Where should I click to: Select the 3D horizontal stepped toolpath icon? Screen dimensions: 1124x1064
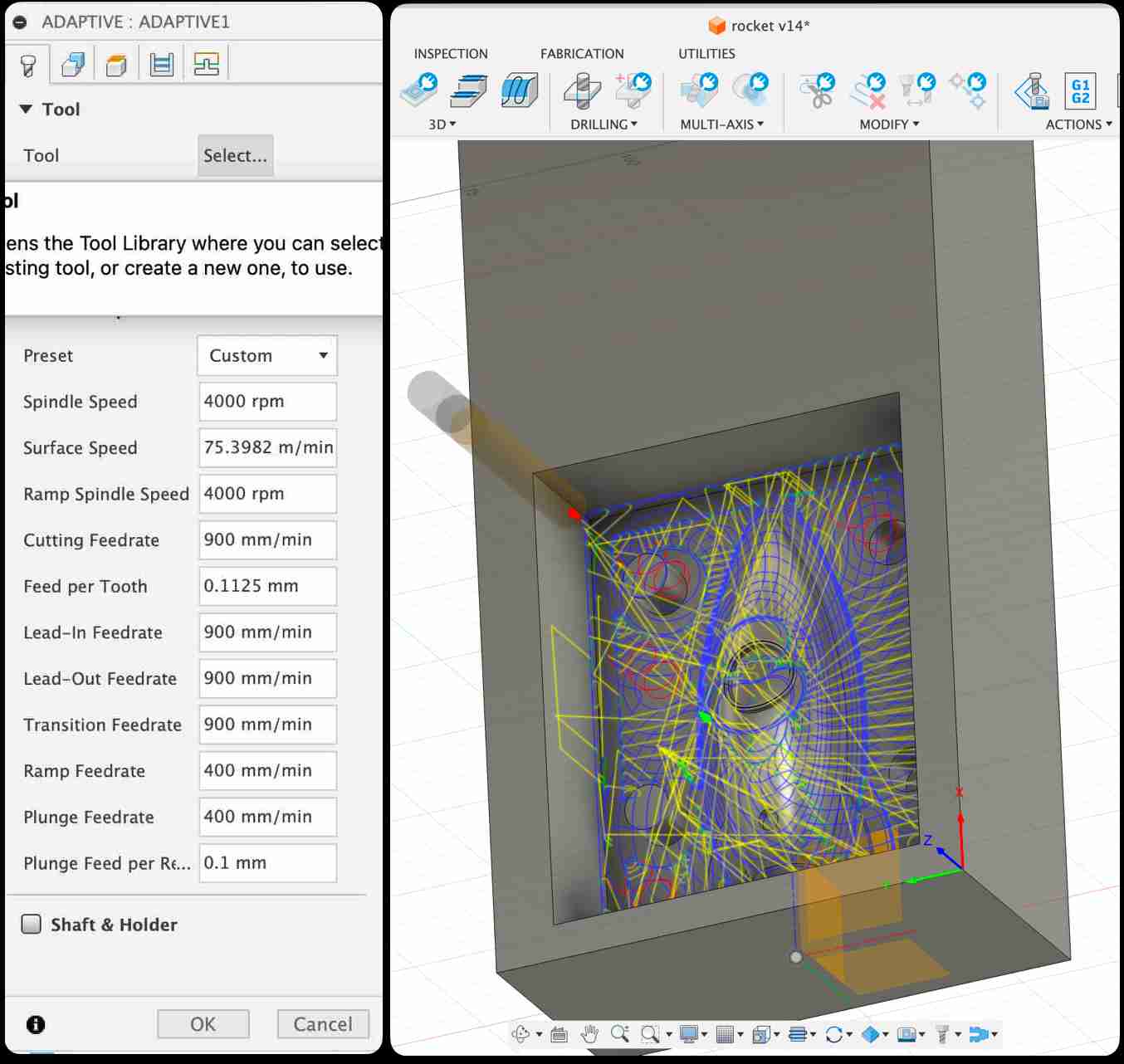click(x=469, y=90)
